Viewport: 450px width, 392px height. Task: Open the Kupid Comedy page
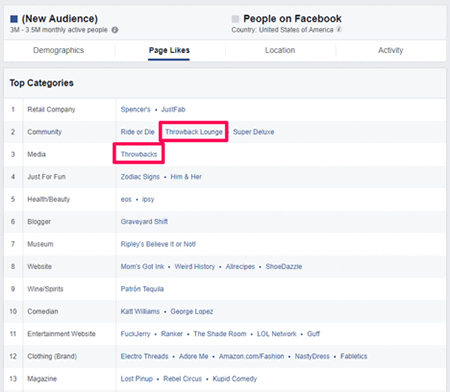[235, 379]
